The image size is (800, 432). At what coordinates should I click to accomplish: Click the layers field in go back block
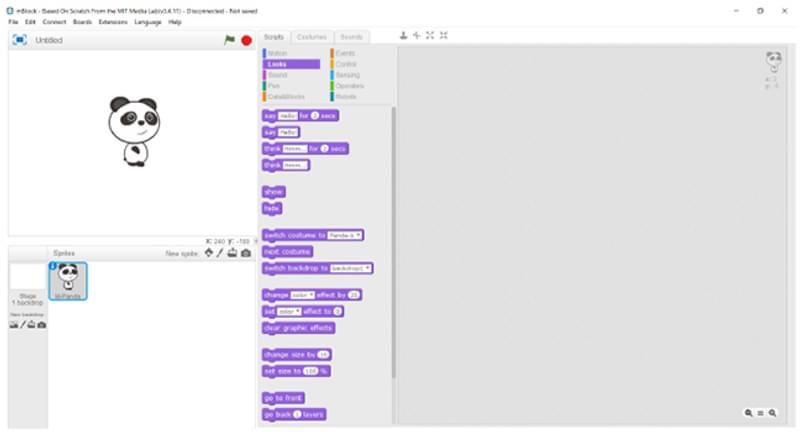[297, 414]
